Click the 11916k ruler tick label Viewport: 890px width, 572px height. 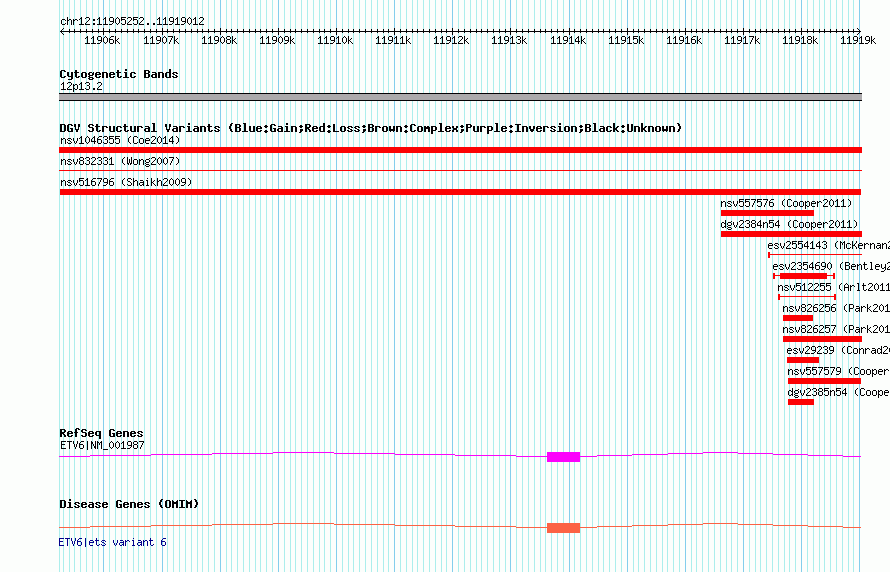684,40
